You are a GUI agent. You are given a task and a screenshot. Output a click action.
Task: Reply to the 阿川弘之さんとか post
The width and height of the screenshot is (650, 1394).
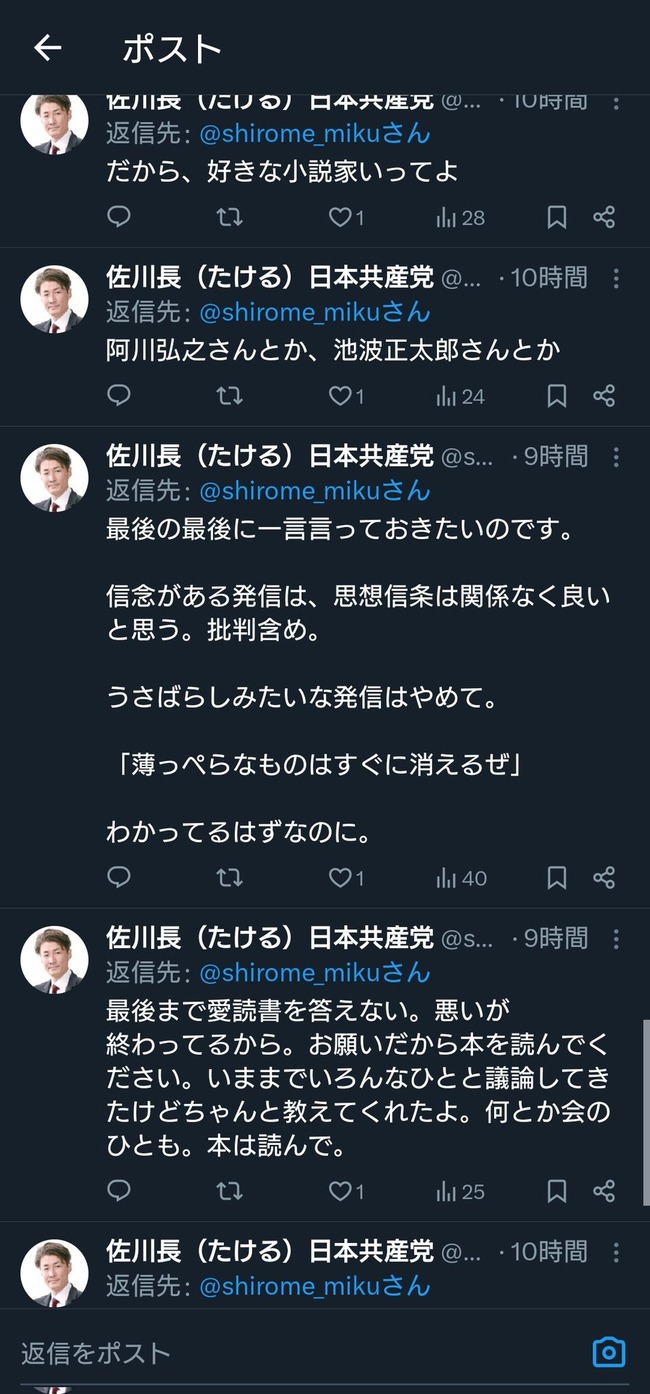pos(119,396)
